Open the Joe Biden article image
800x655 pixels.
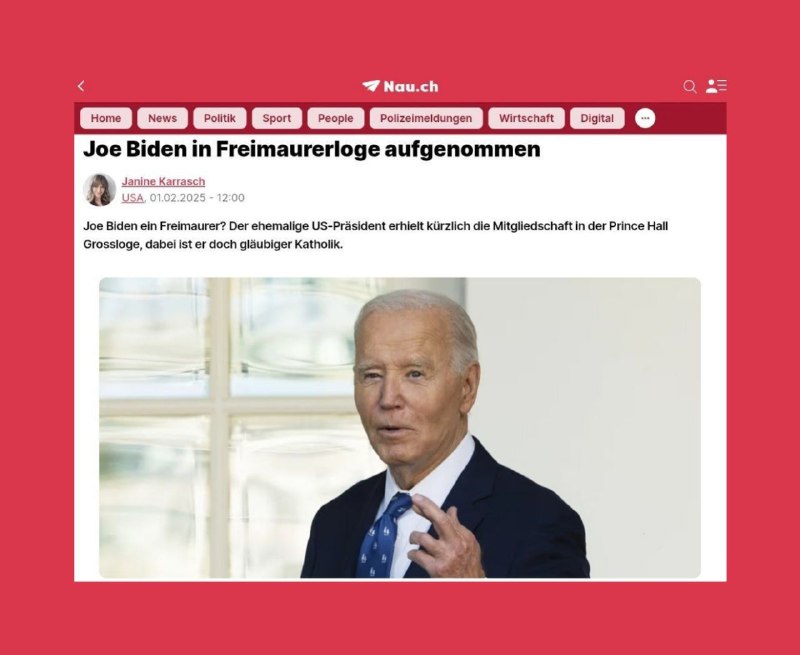[399, 427]
